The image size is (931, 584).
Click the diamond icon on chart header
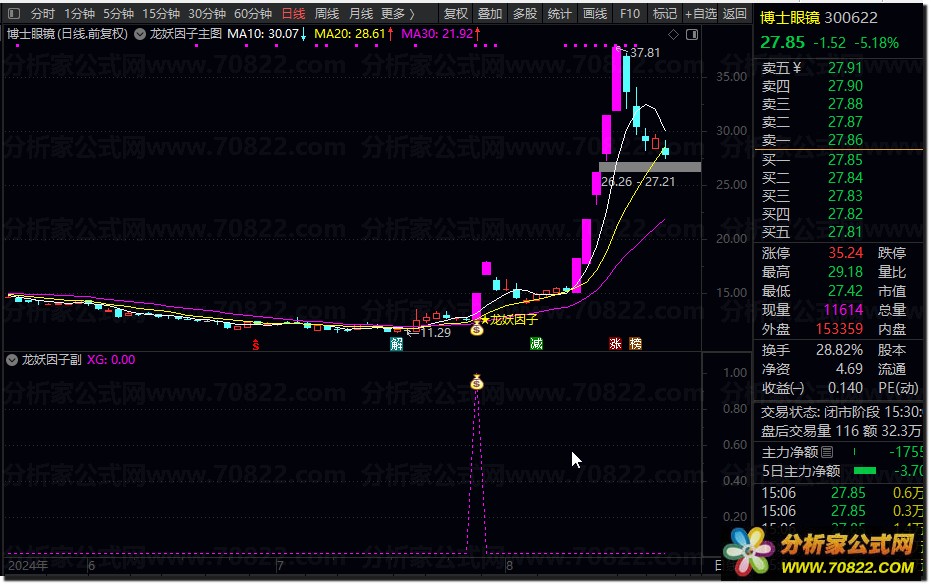[x=673, y=34]
